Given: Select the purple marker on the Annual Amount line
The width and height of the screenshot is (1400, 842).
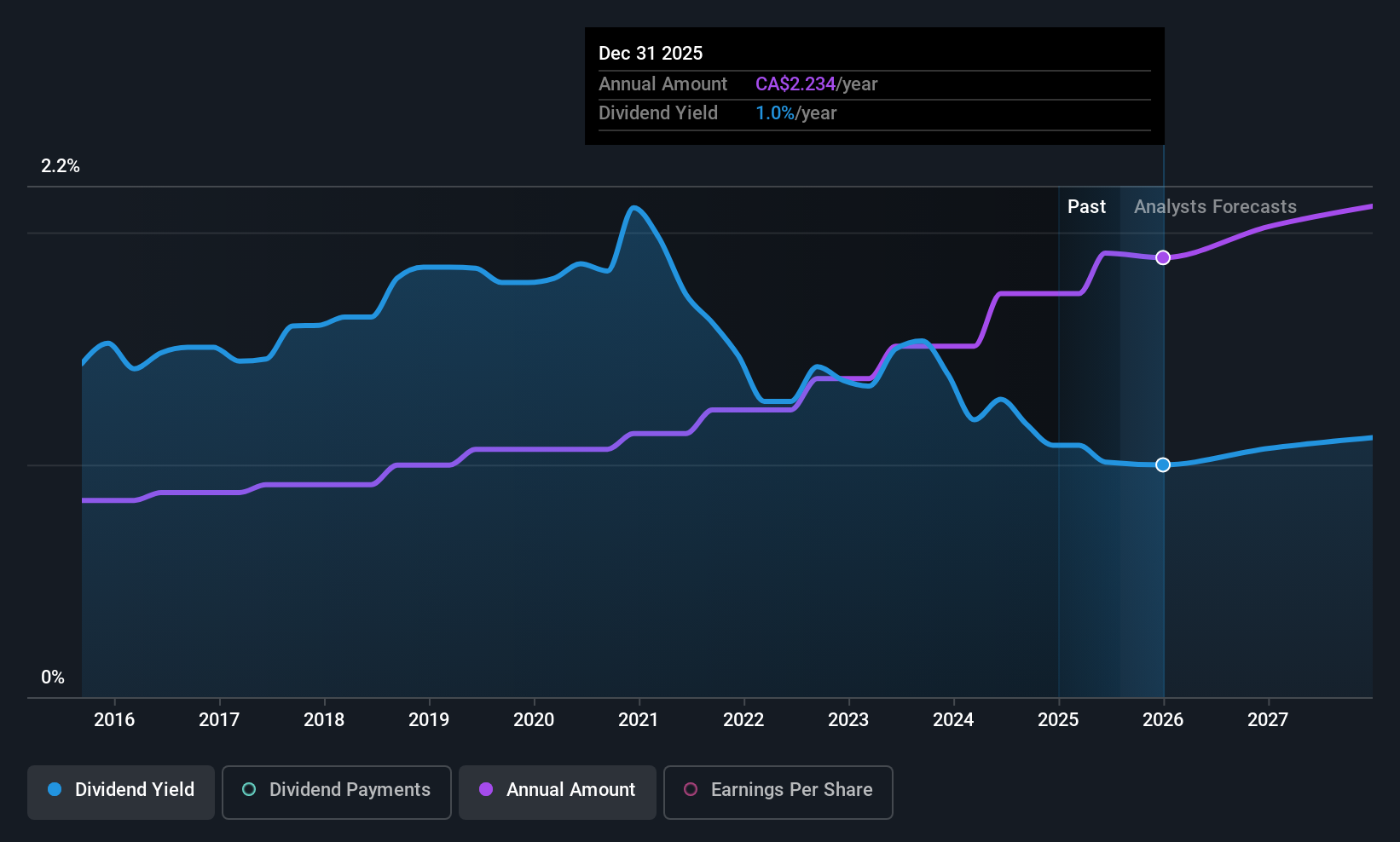Looking at the screenshot, I should click(1163, 257).
